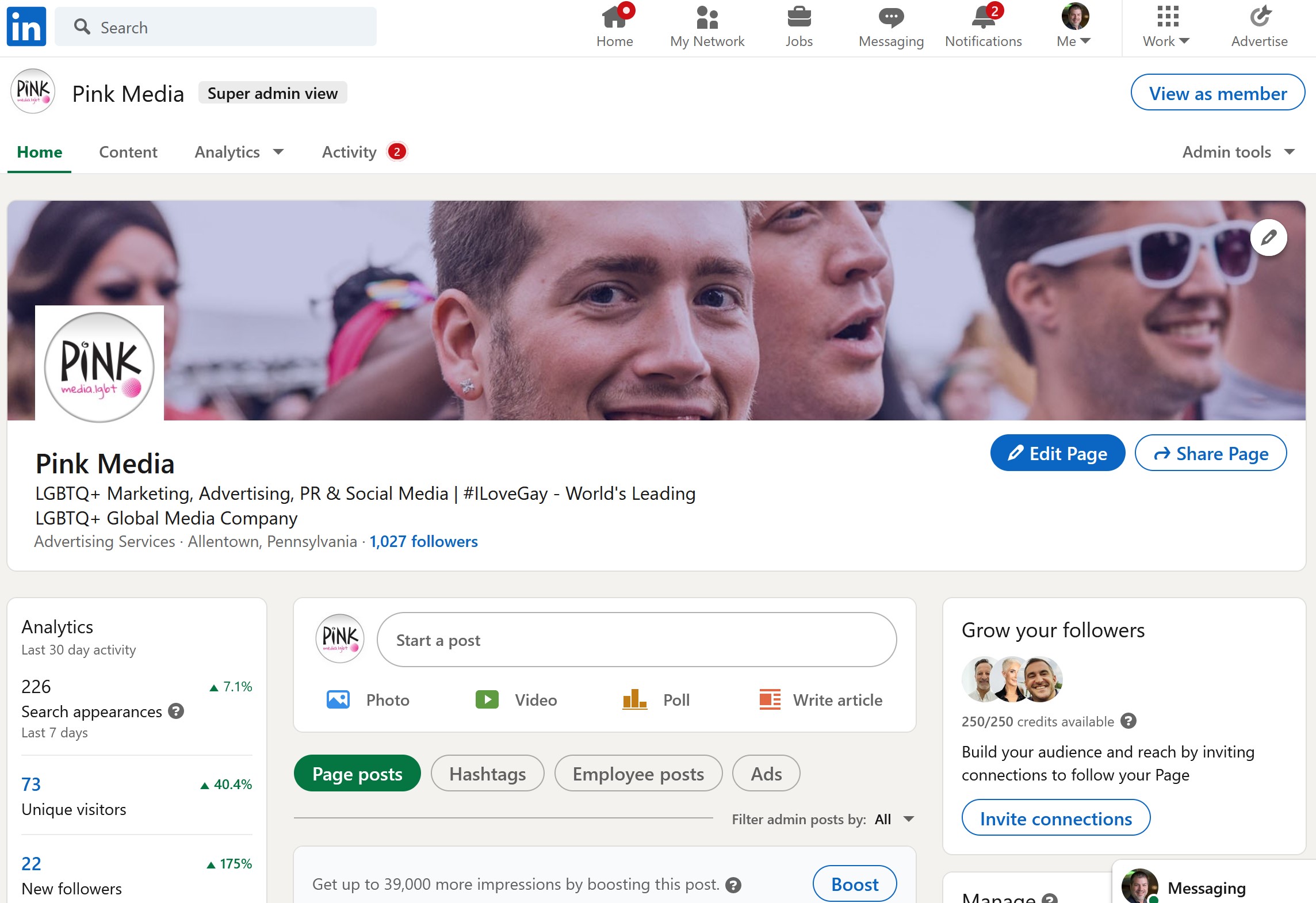
Task: Click View as member button
Action: (1218, 93)
